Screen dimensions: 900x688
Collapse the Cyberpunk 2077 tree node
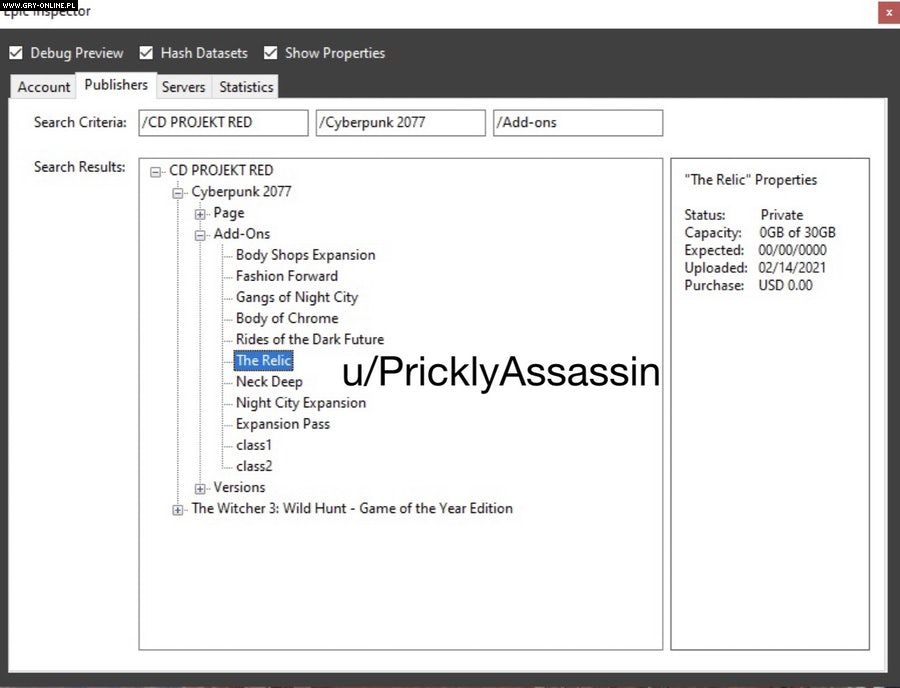178,192
